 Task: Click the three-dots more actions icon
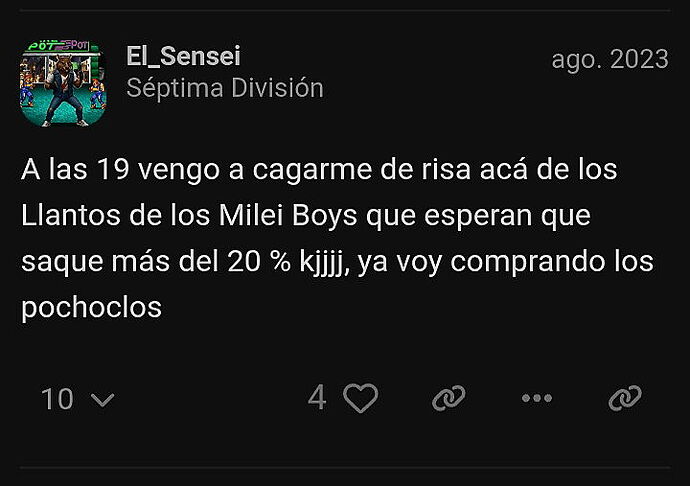(537, 398)
